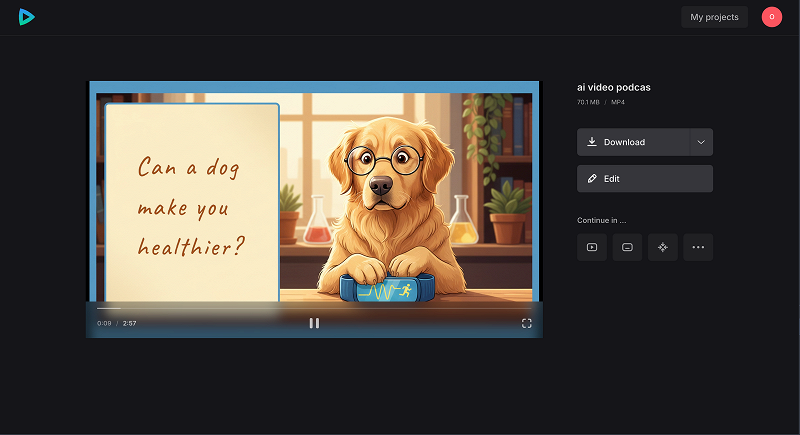
Task: Enter fullscreen mode
Action: pos(527,323)
